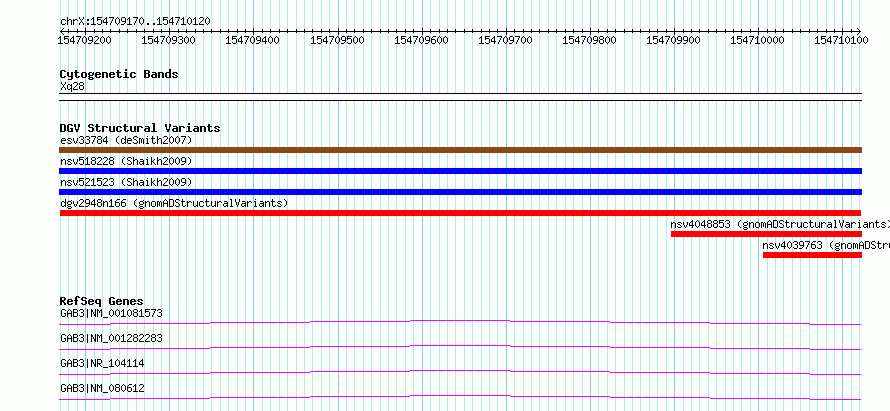The height and width of the screenshot is (411, 890).
Task: Click the nsv521523 (Shaikh2009) label
Action: coord(126,182)
